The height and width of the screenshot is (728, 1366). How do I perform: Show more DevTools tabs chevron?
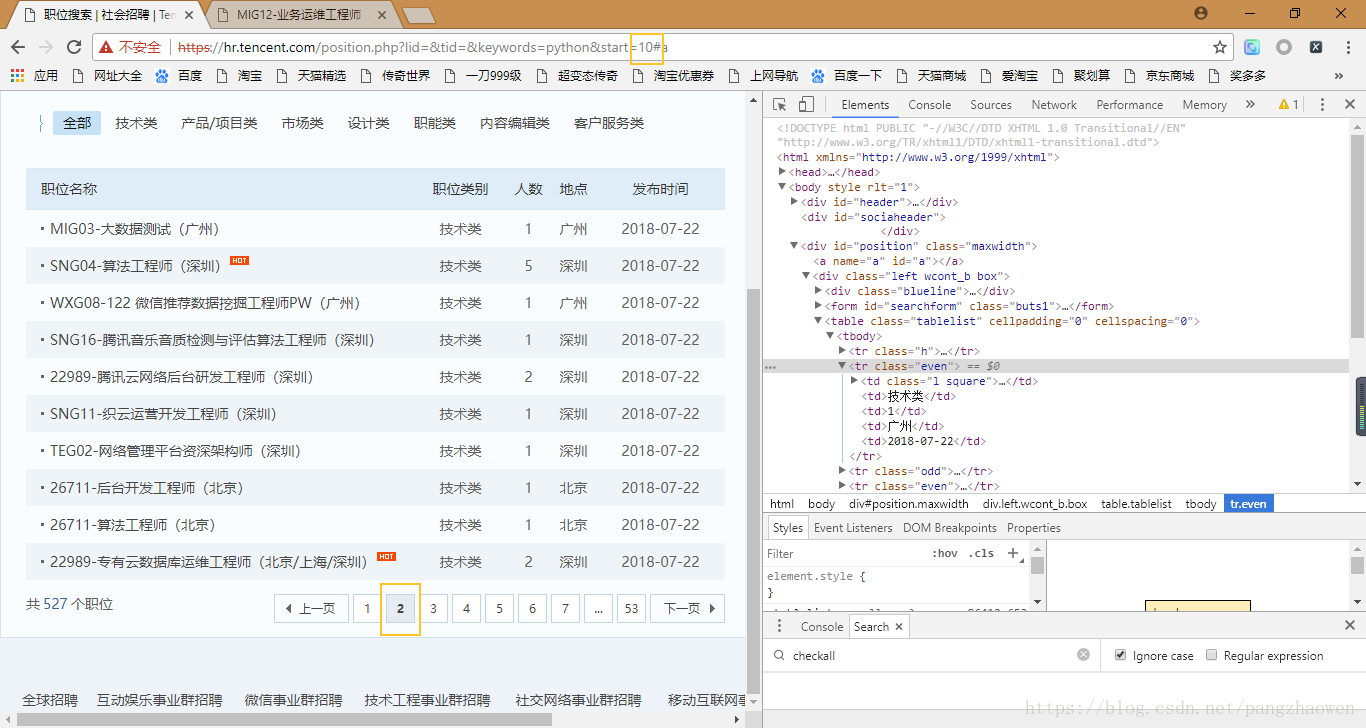click(x=1250, y=104)
